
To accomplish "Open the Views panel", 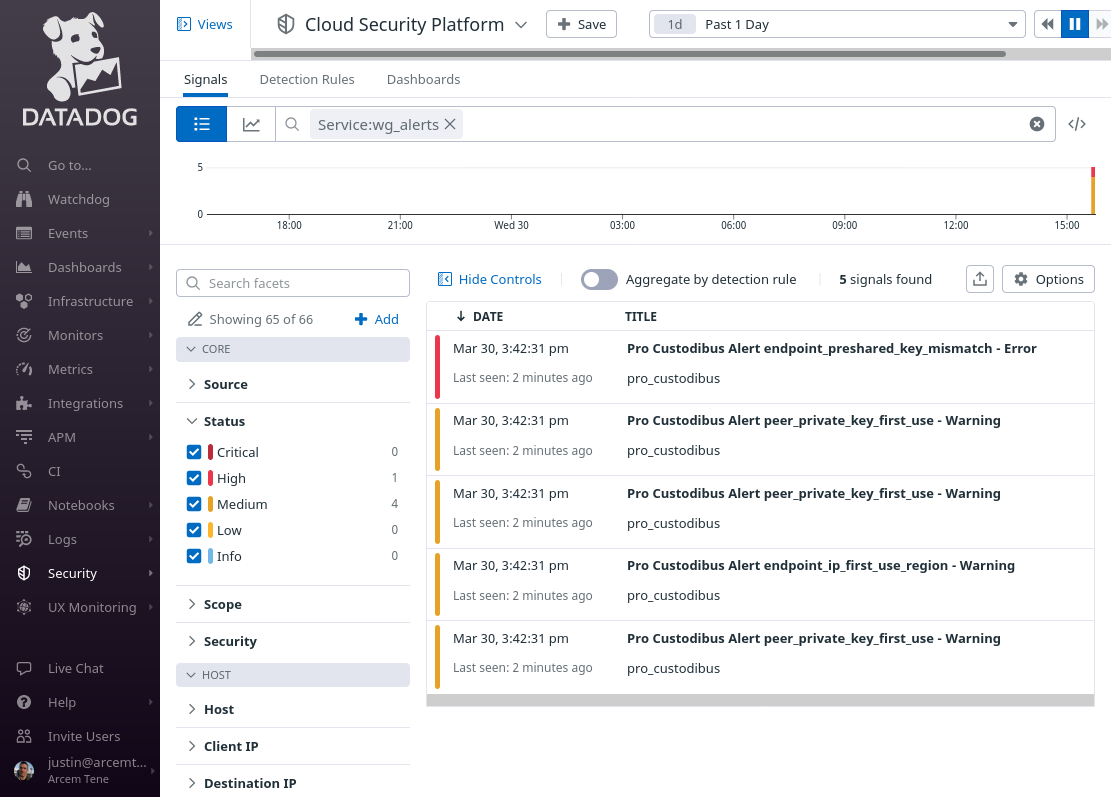I will click(x=204, y=24).
